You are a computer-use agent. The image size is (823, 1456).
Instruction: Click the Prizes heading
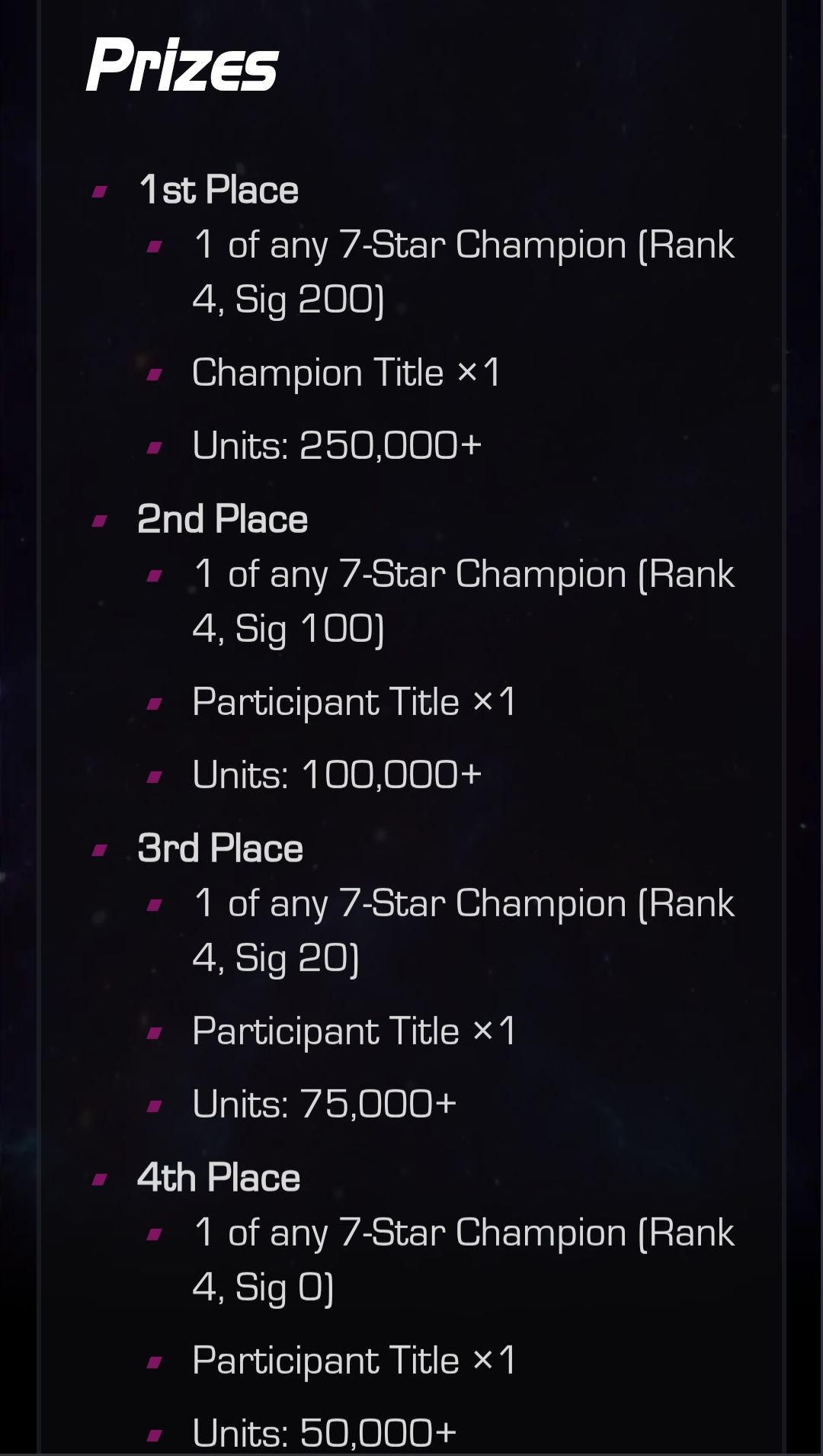pyautogui.click(x=182, y=65)
